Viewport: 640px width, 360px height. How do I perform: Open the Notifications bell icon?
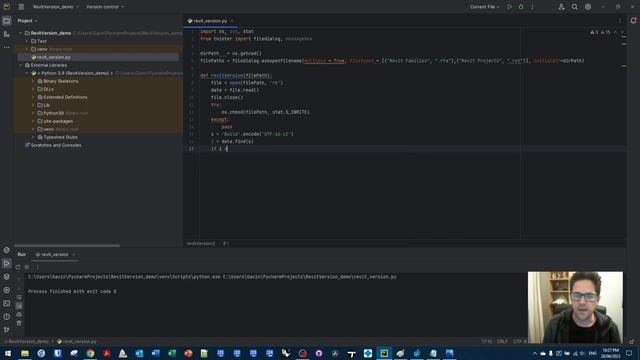[633, 20]
